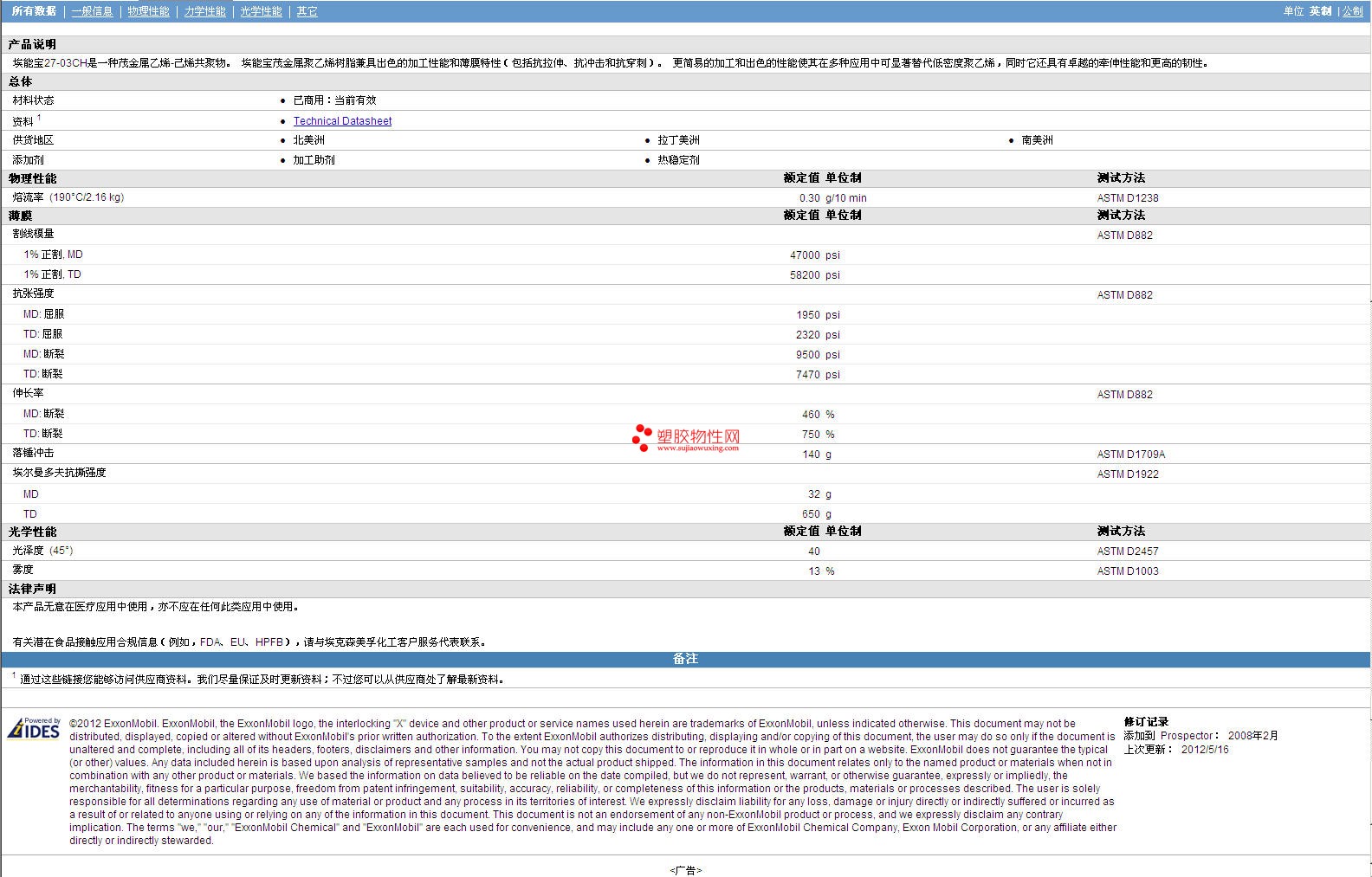Click the 抗张强度 row label
This screenshot has height=877, width=1372.
[33, 293]
